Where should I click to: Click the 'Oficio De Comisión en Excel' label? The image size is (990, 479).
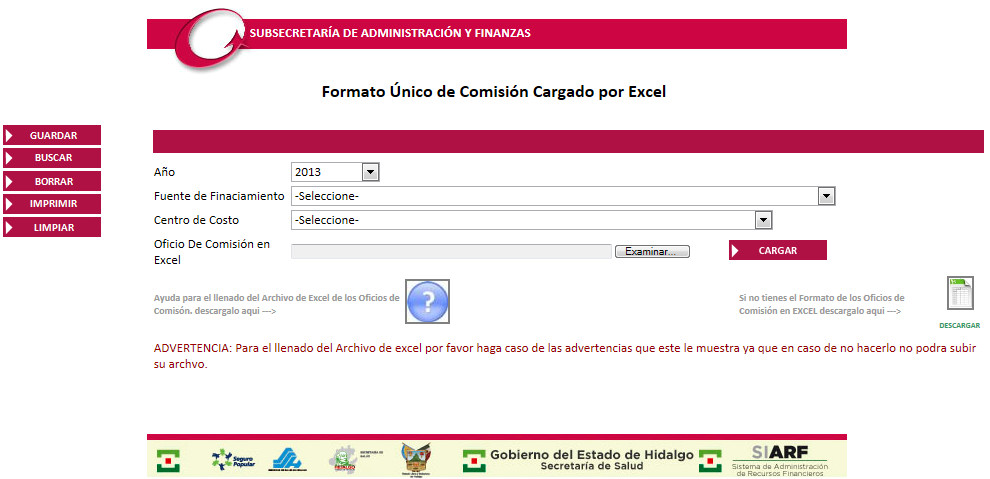click(212, 252)
